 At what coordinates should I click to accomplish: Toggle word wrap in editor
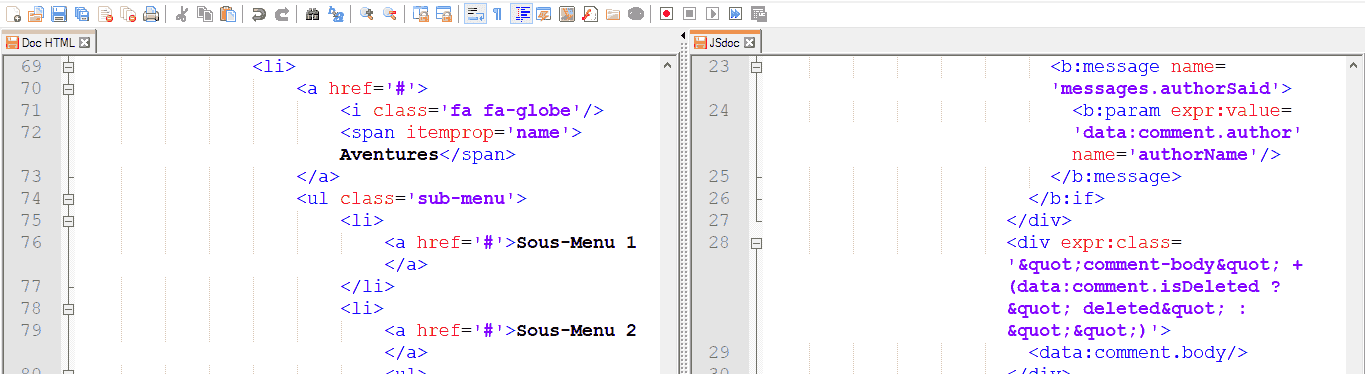pyautogui.click(x=475, y=14)
